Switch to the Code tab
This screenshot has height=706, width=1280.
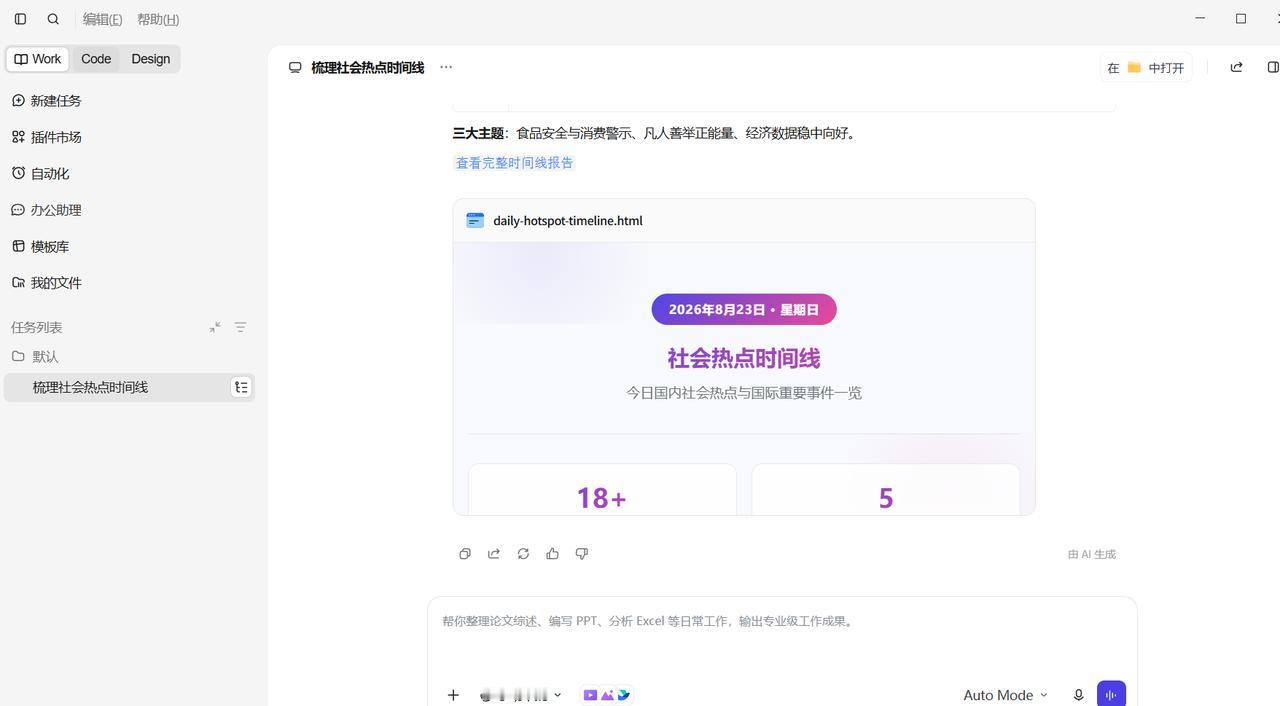[96, 59]
